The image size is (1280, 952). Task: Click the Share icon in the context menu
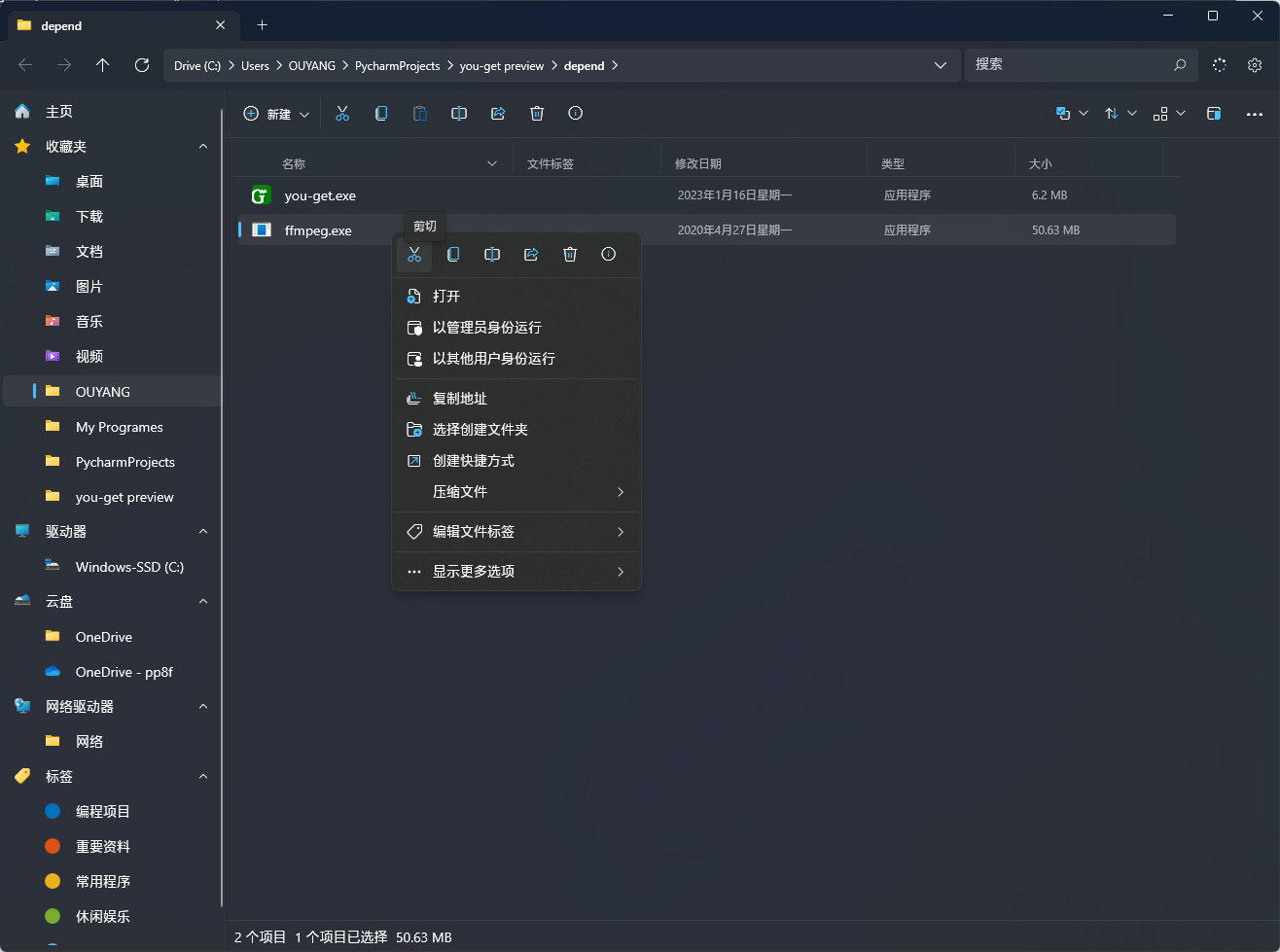(531, 255)
